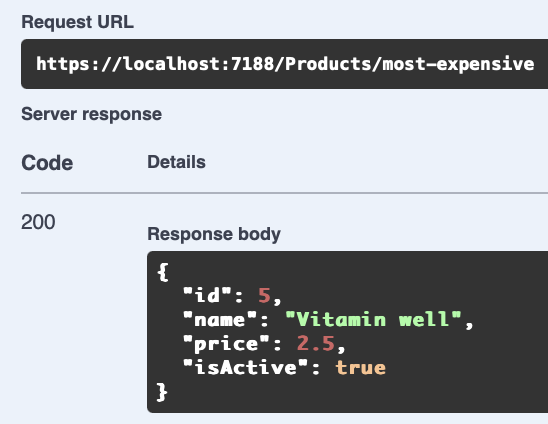Select the localhost most-expensive URL text

[285, 64]
